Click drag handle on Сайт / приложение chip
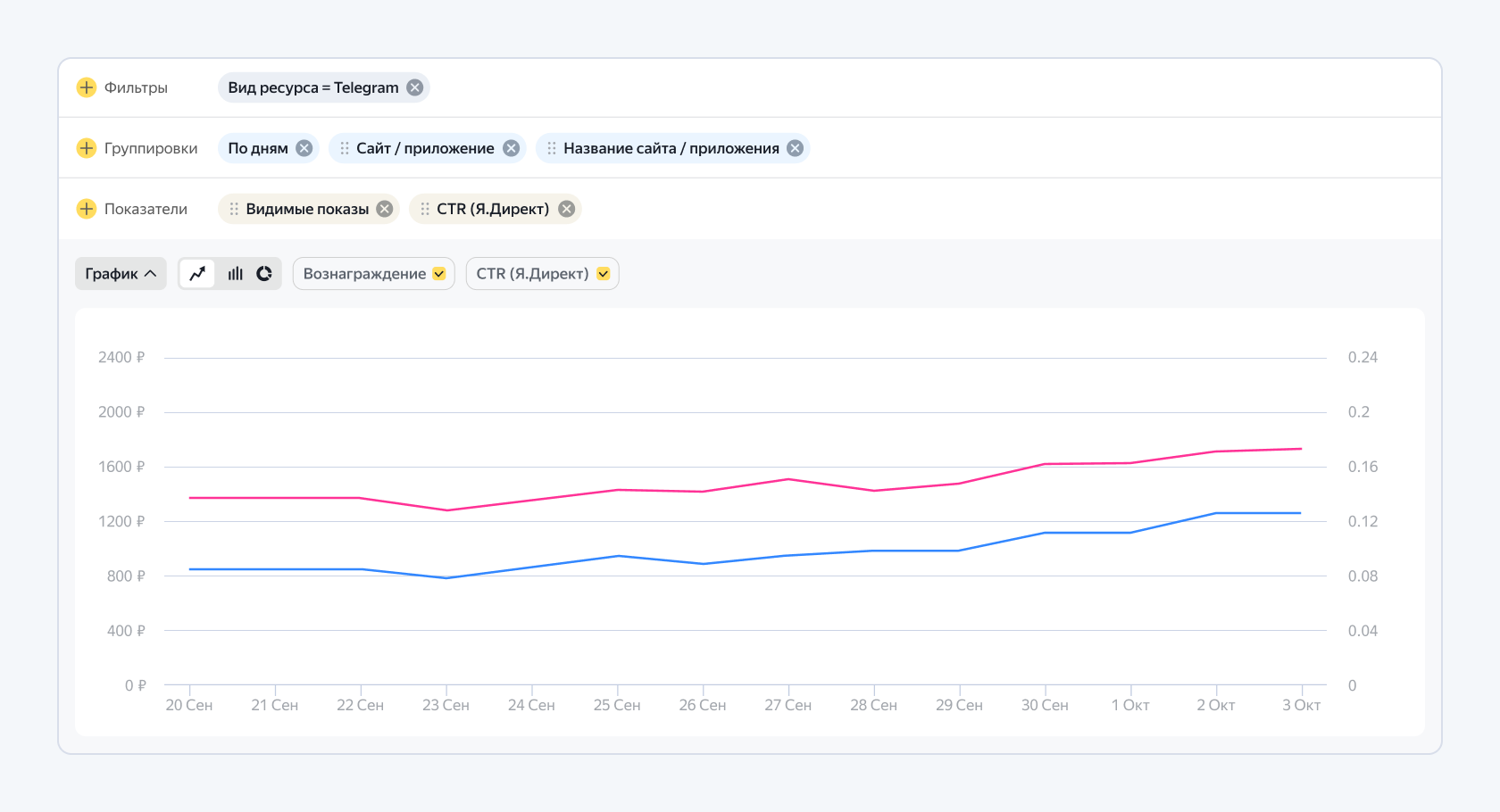Screen dimensions: 1500x812 [x=345, y=148]
